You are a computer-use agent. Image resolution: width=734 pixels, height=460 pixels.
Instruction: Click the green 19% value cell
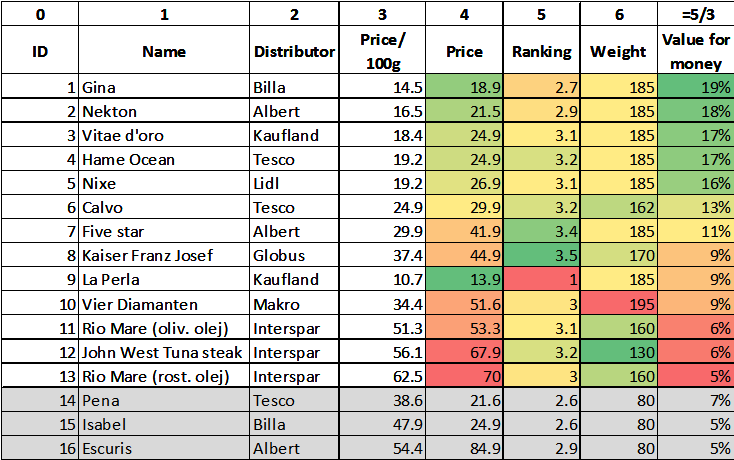coord(695,88)
